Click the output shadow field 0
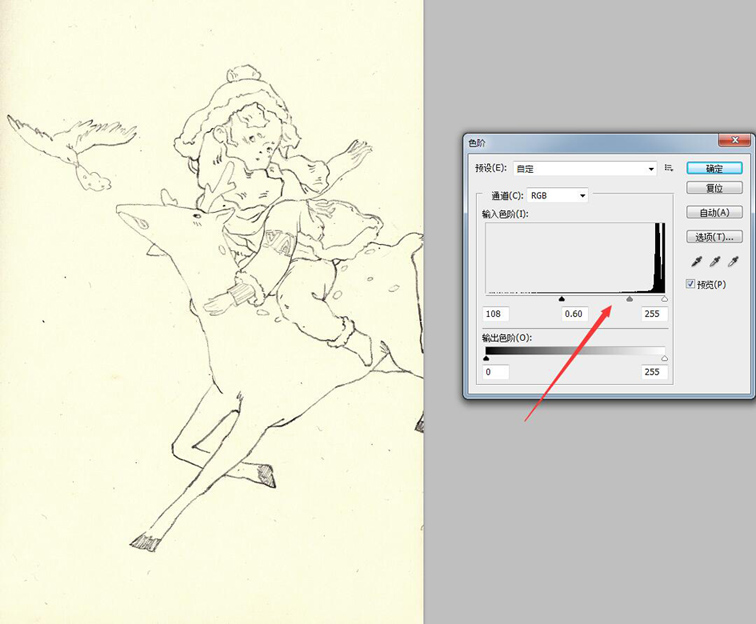Image resolution: width=756 pixels, height=624 pixels. point(496,372)
